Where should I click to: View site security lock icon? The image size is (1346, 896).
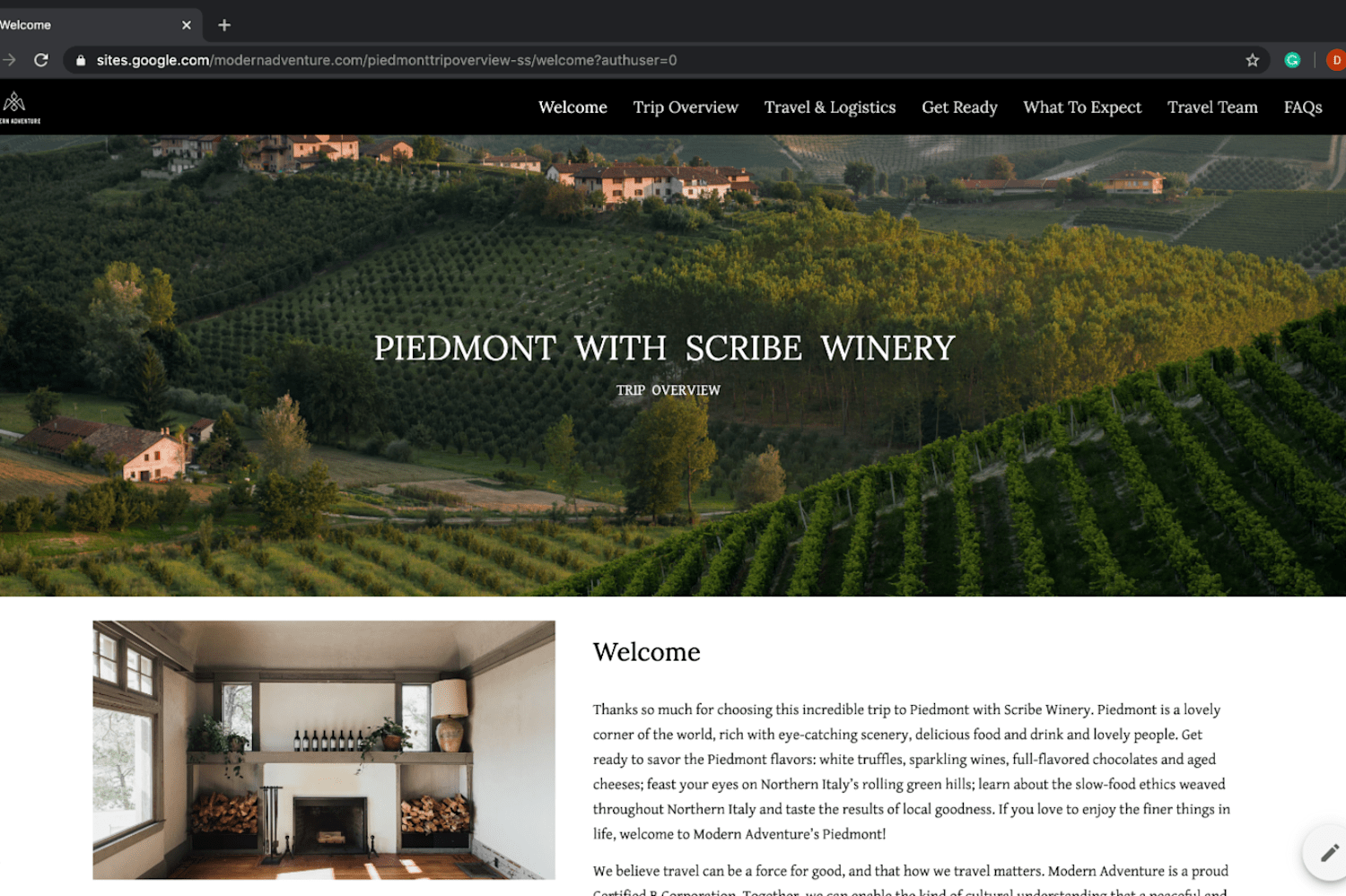81,60
